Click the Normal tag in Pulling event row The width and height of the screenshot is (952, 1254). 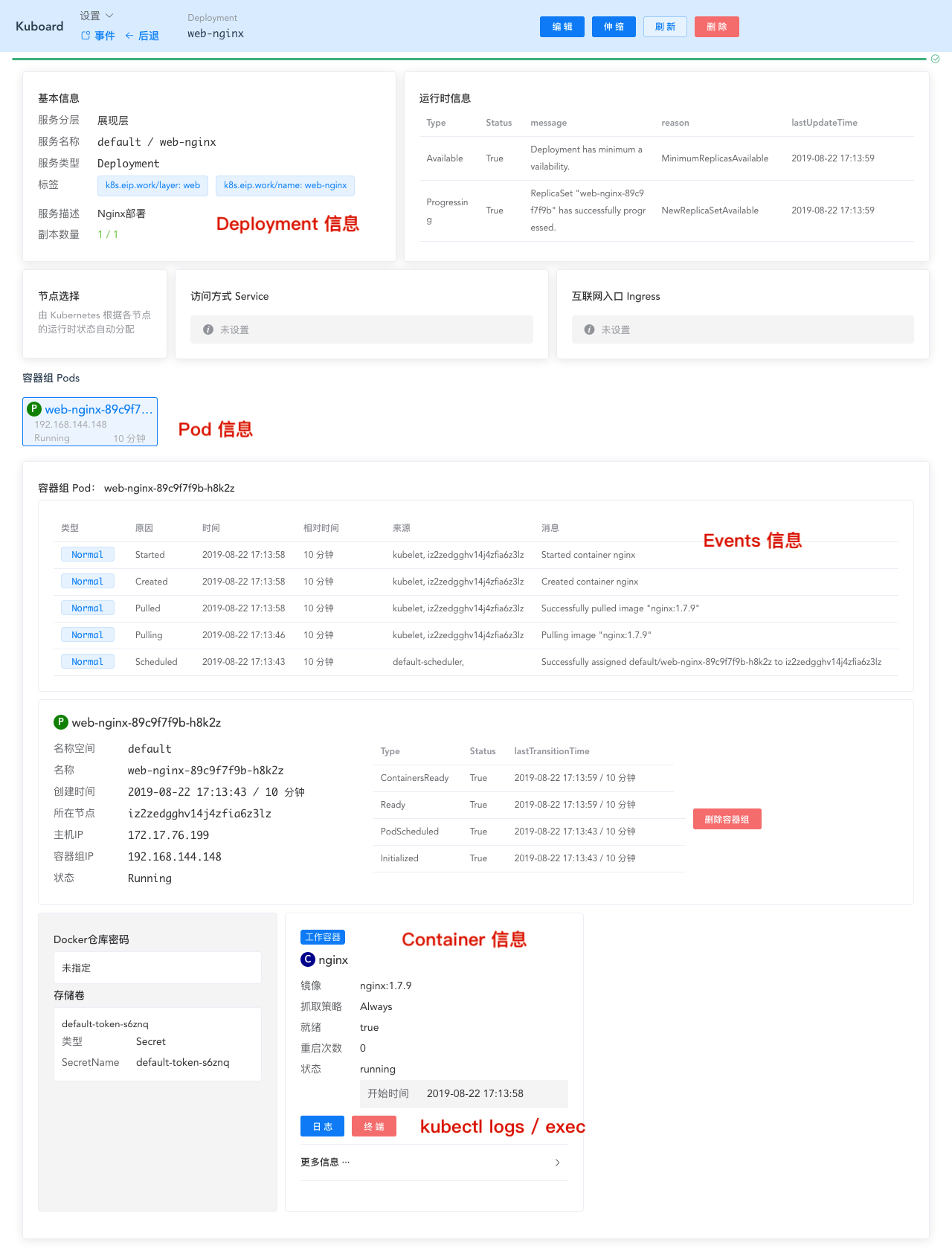click(88, 634)
